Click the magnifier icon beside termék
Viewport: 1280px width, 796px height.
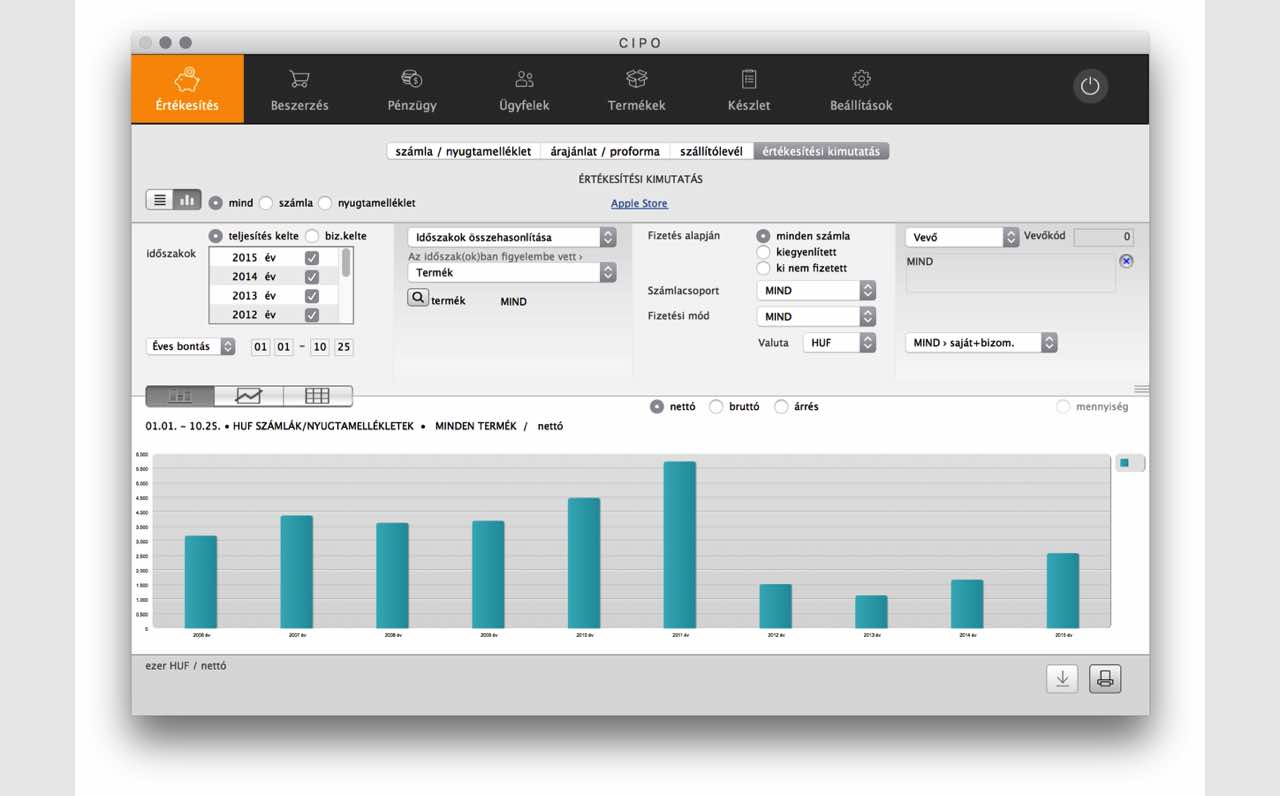[x=418, y=298]
